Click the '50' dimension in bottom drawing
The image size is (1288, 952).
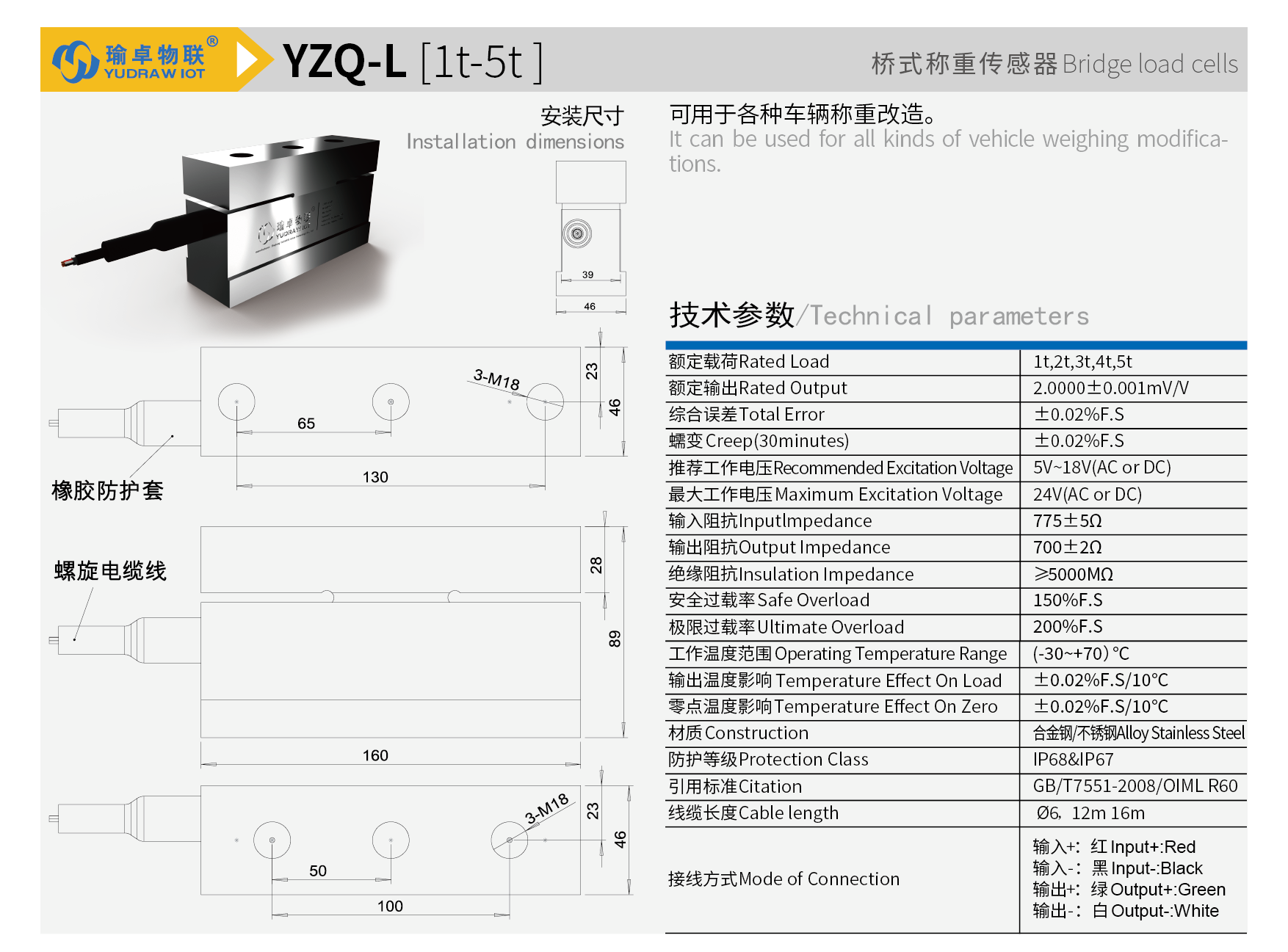pos(318,871)
